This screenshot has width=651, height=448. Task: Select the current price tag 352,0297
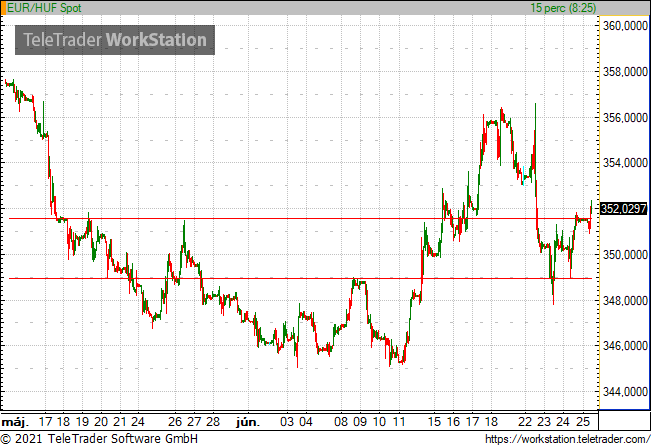pyautogui.click(x=624, y=208)
